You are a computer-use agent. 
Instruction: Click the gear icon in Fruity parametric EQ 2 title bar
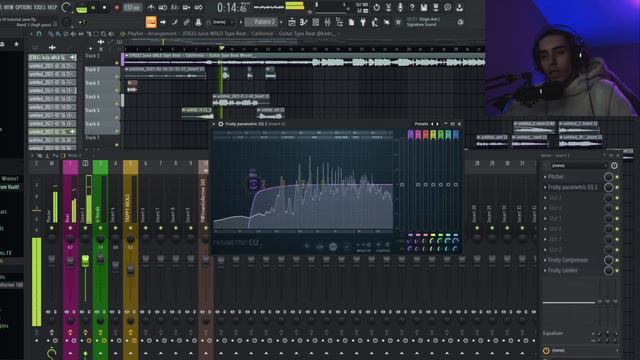221,124
